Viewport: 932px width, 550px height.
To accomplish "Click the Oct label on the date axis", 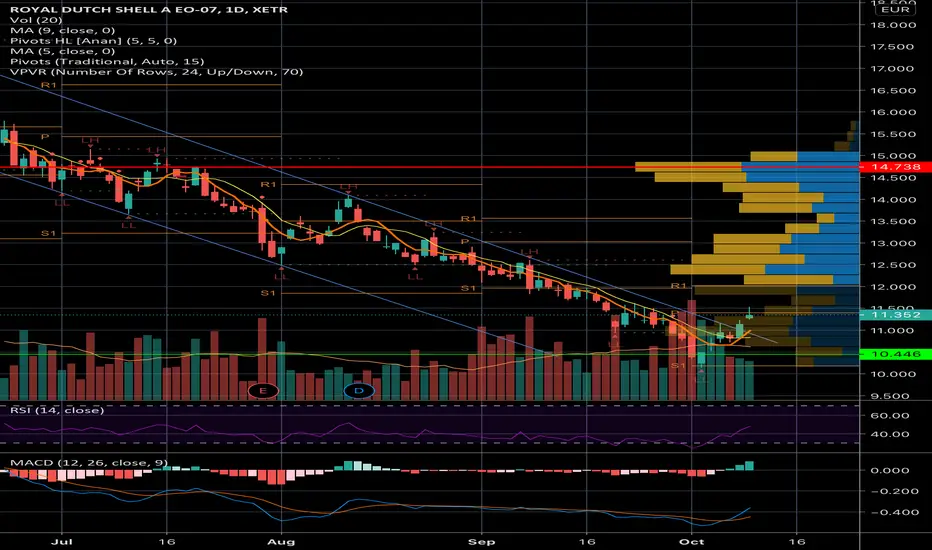I will pyautogui.click(x=691, y=542).
